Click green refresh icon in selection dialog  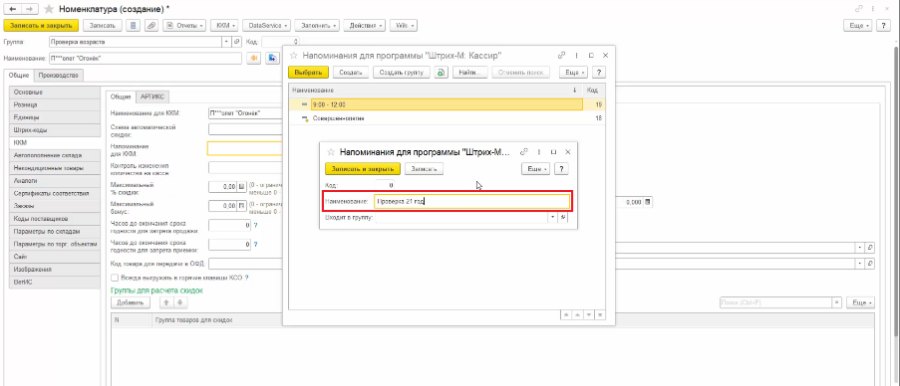[441, 72]
